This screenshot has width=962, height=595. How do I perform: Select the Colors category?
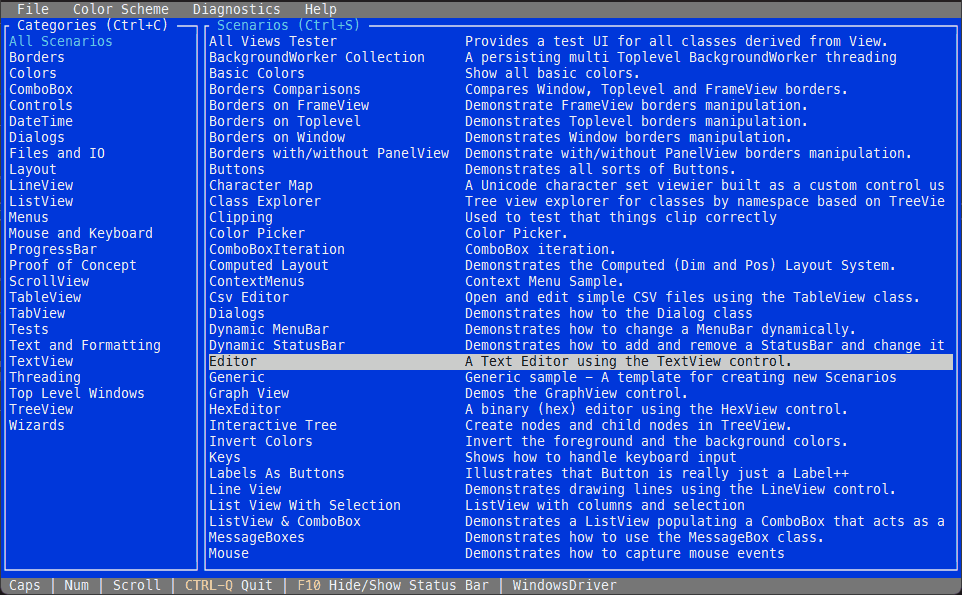(x=33, y=73)
